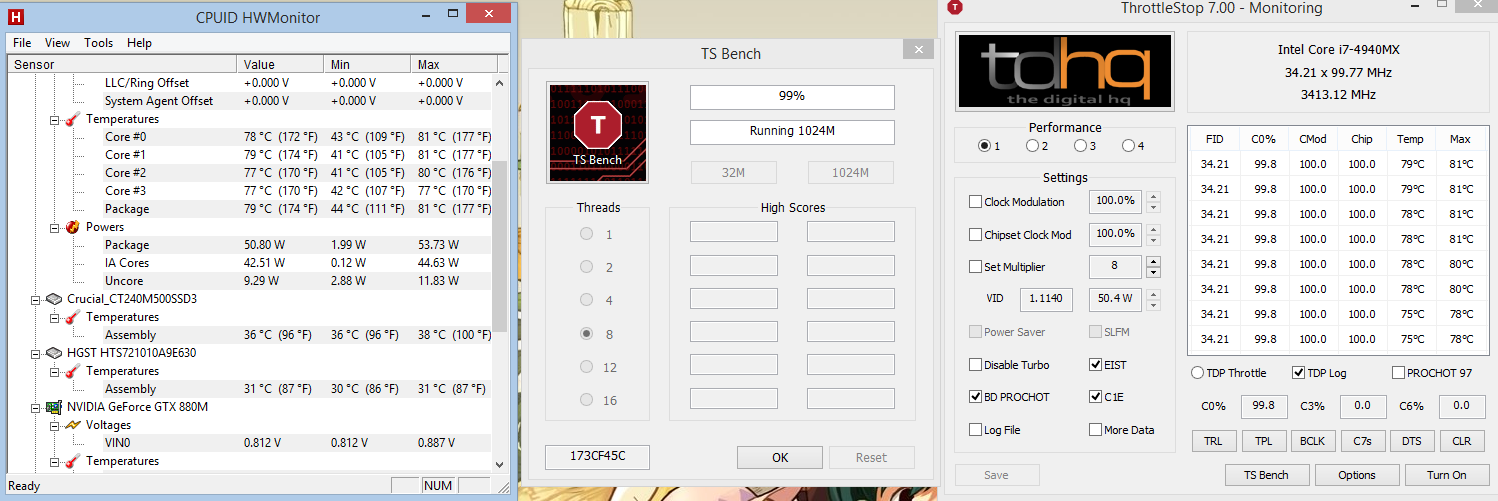Open the File menu in HWMonitor
Image resolution: width=1498 pixels, height=501 pixels.
pos(22,43)
